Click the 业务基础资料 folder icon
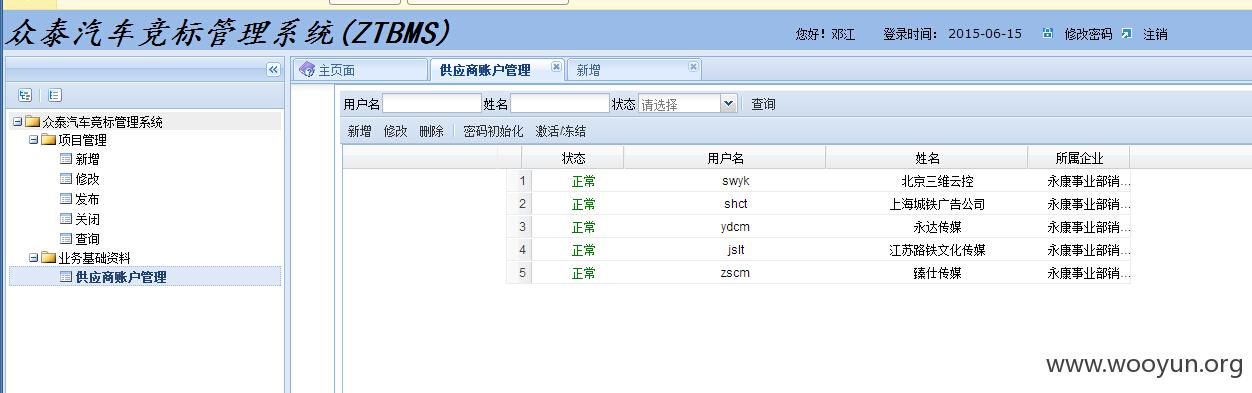 pos(49,258)
